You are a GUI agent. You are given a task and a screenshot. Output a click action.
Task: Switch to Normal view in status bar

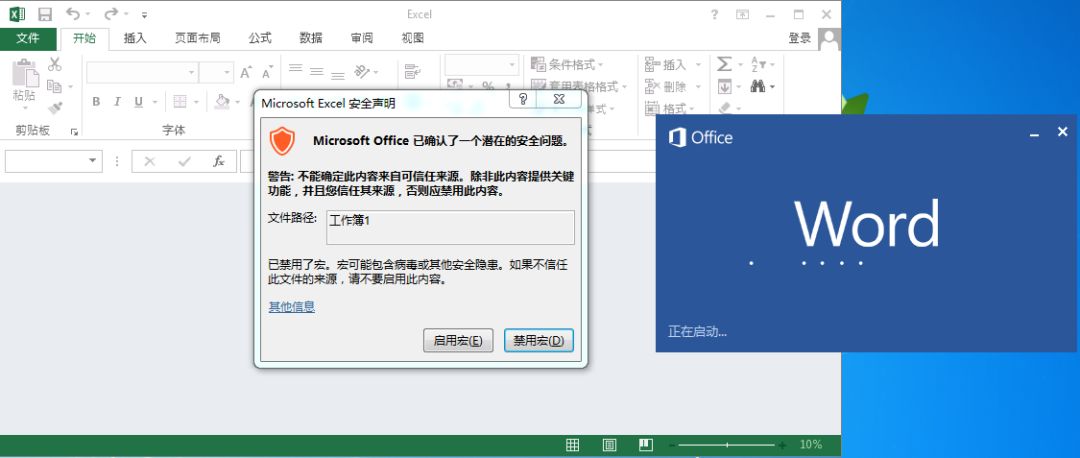(572, 445)
